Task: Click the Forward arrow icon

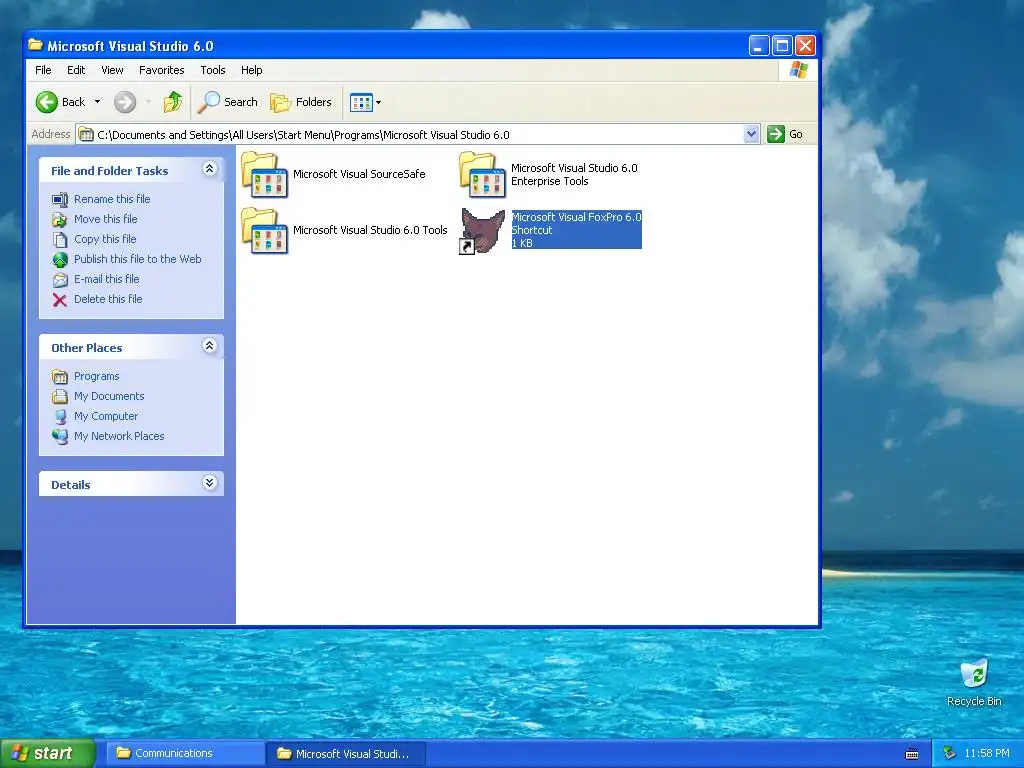Action: coord(125,102)
